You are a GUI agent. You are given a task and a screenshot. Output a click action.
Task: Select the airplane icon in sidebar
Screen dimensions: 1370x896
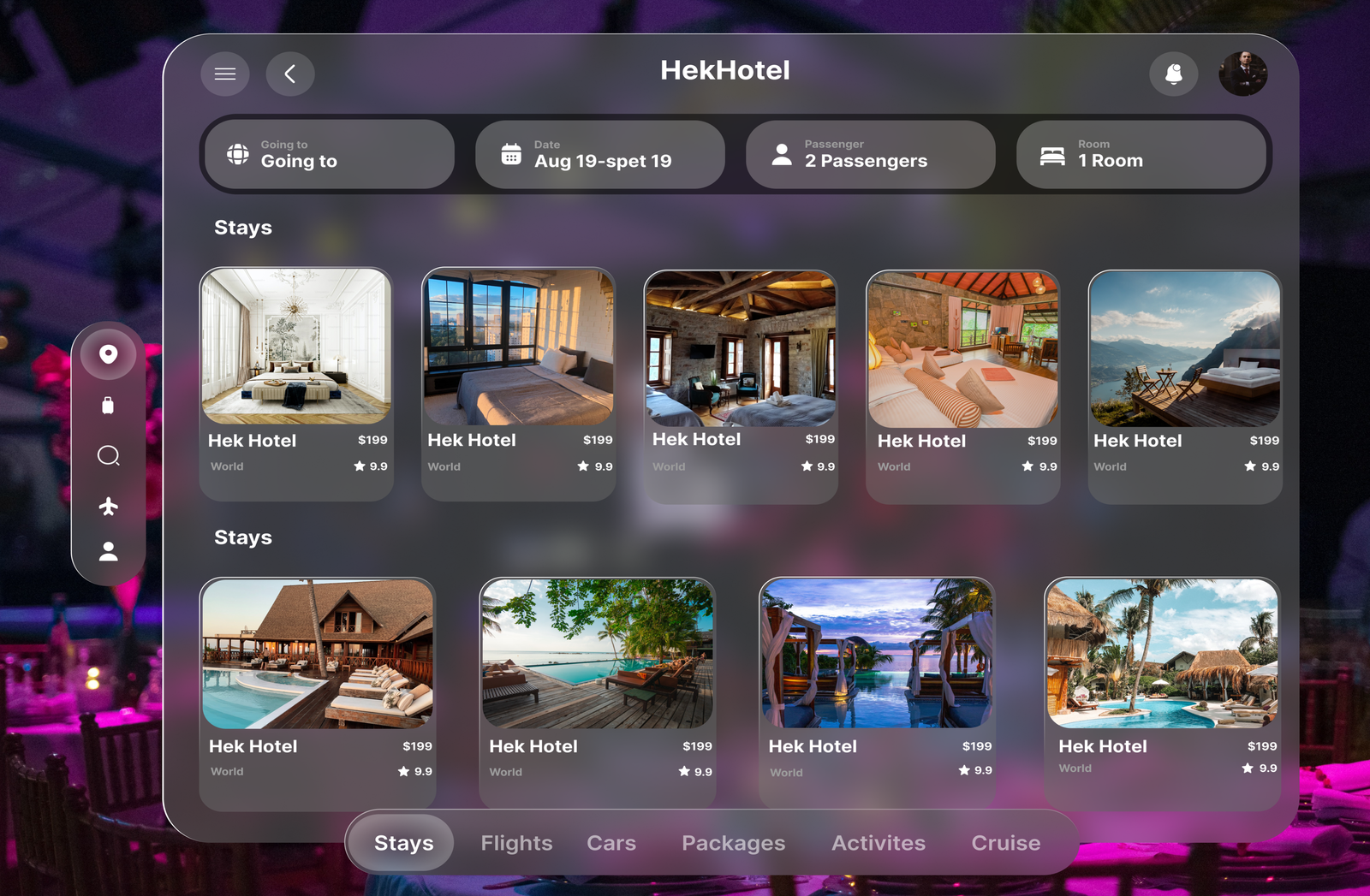(x=108, y=506)
